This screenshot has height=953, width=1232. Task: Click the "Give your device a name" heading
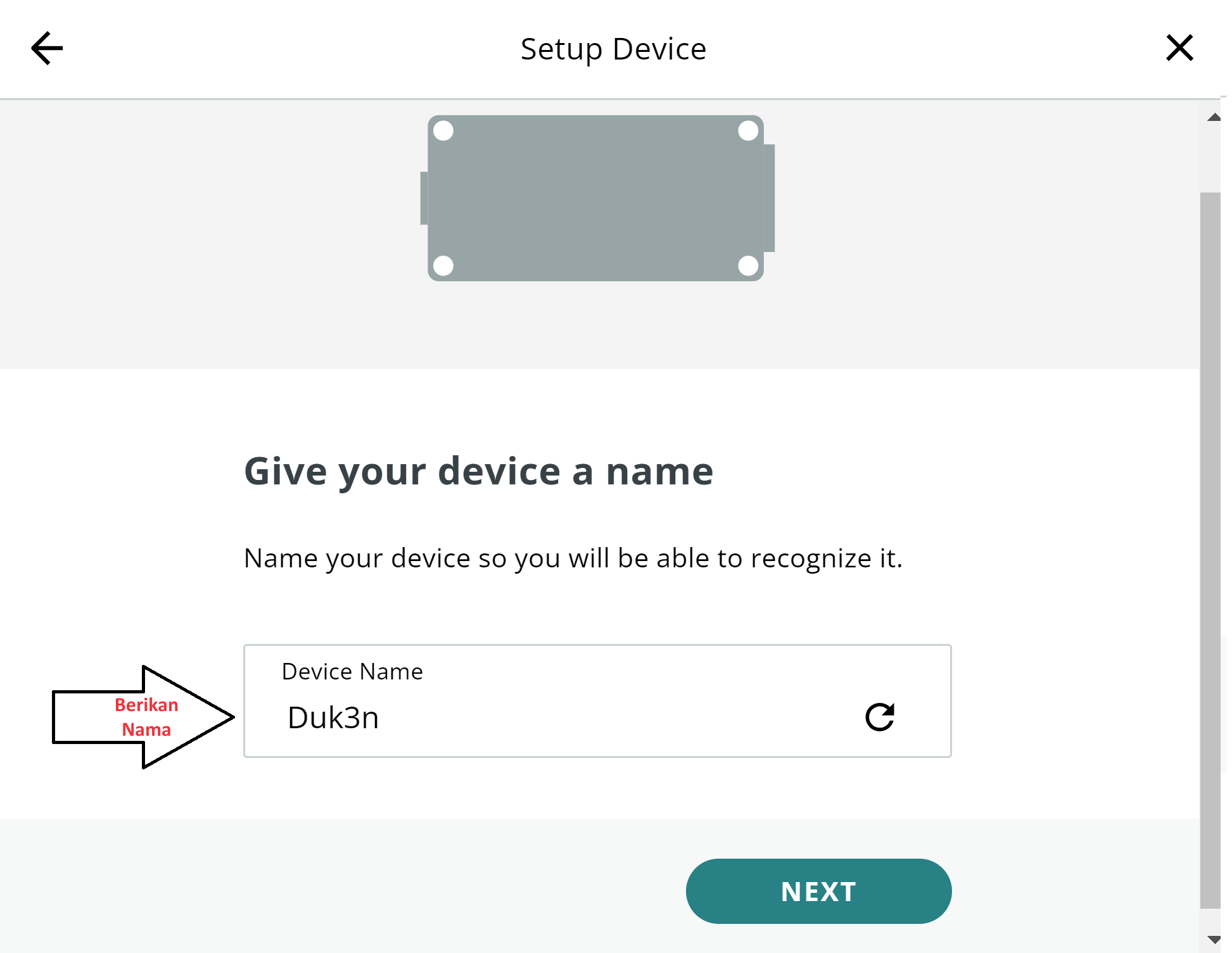[479, 472]
